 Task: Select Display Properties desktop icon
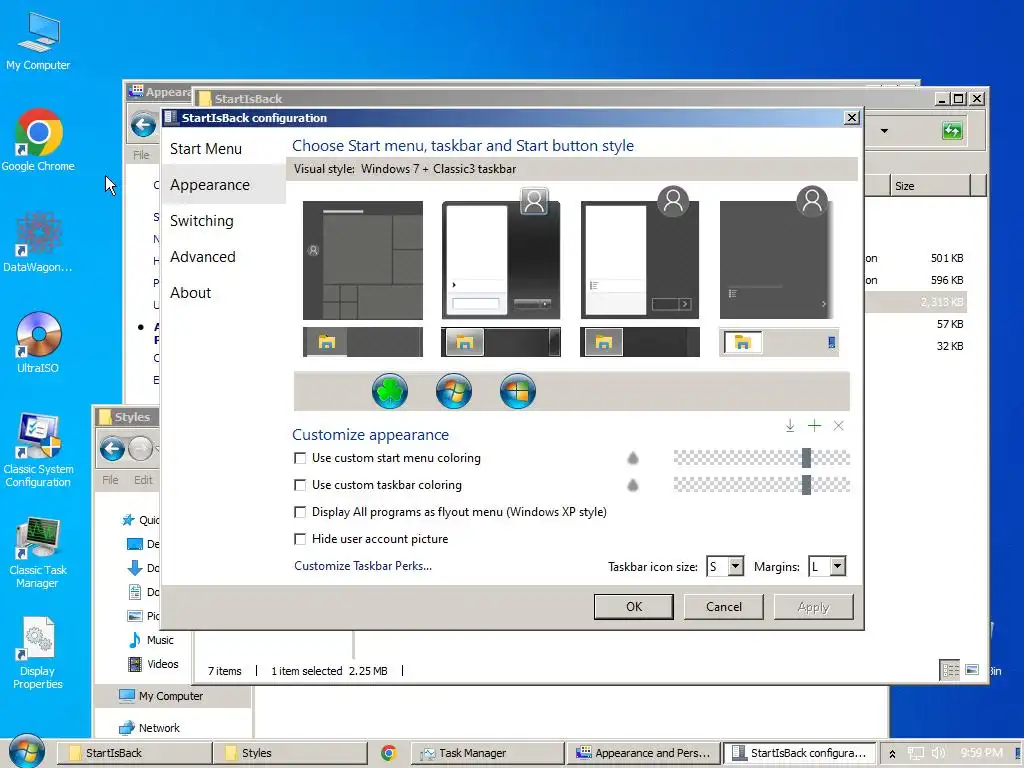38,653
